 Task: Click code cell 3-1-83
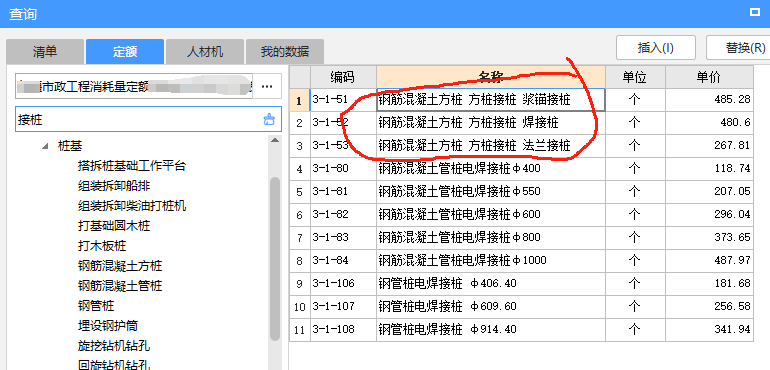click(343, 237)
